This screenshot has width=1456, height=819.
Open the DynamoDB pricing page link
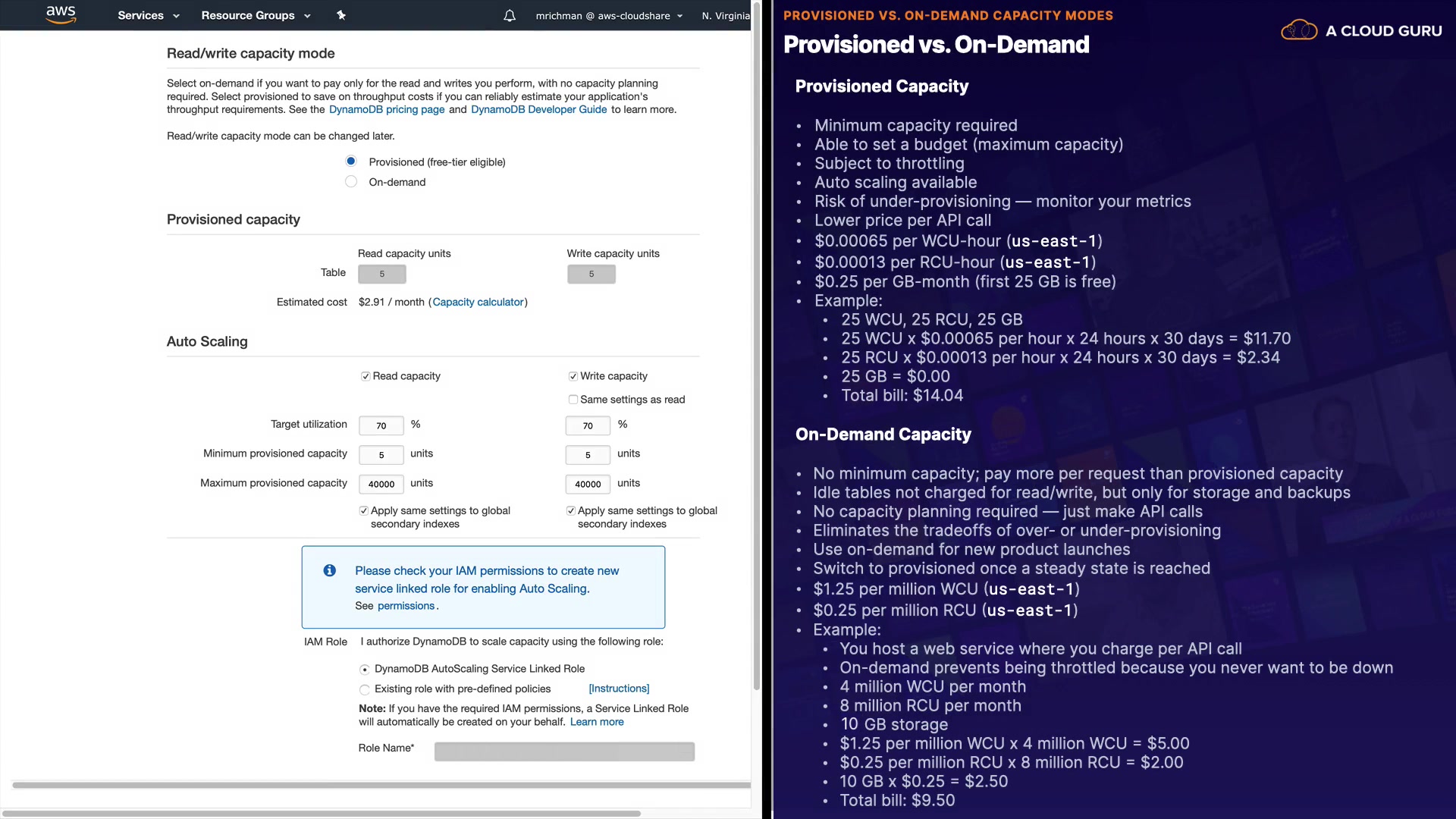(387, 109)
